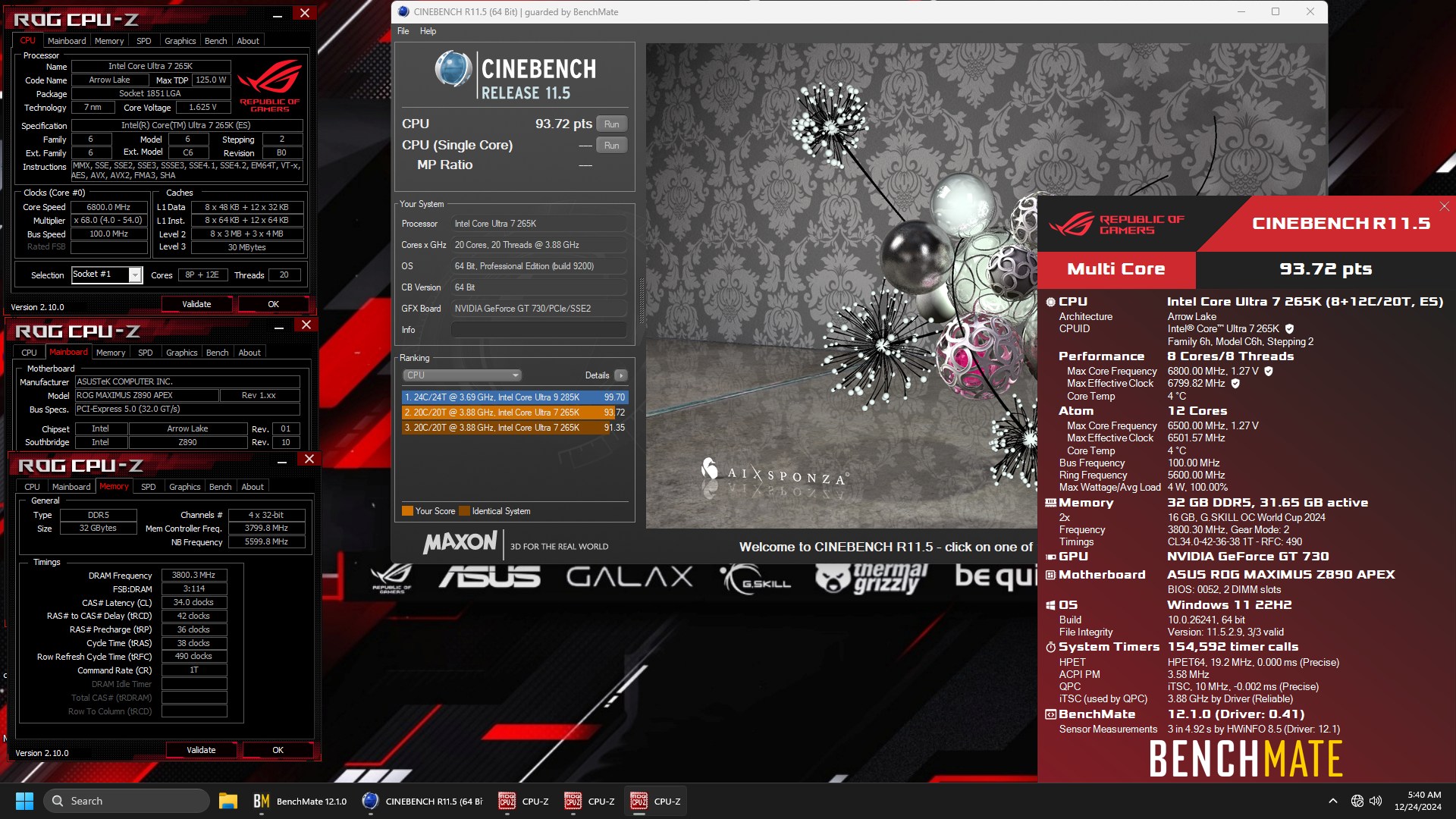Open File Explorer from taskbar
This screenshot has width=1456, height=819.
[228, 801]
